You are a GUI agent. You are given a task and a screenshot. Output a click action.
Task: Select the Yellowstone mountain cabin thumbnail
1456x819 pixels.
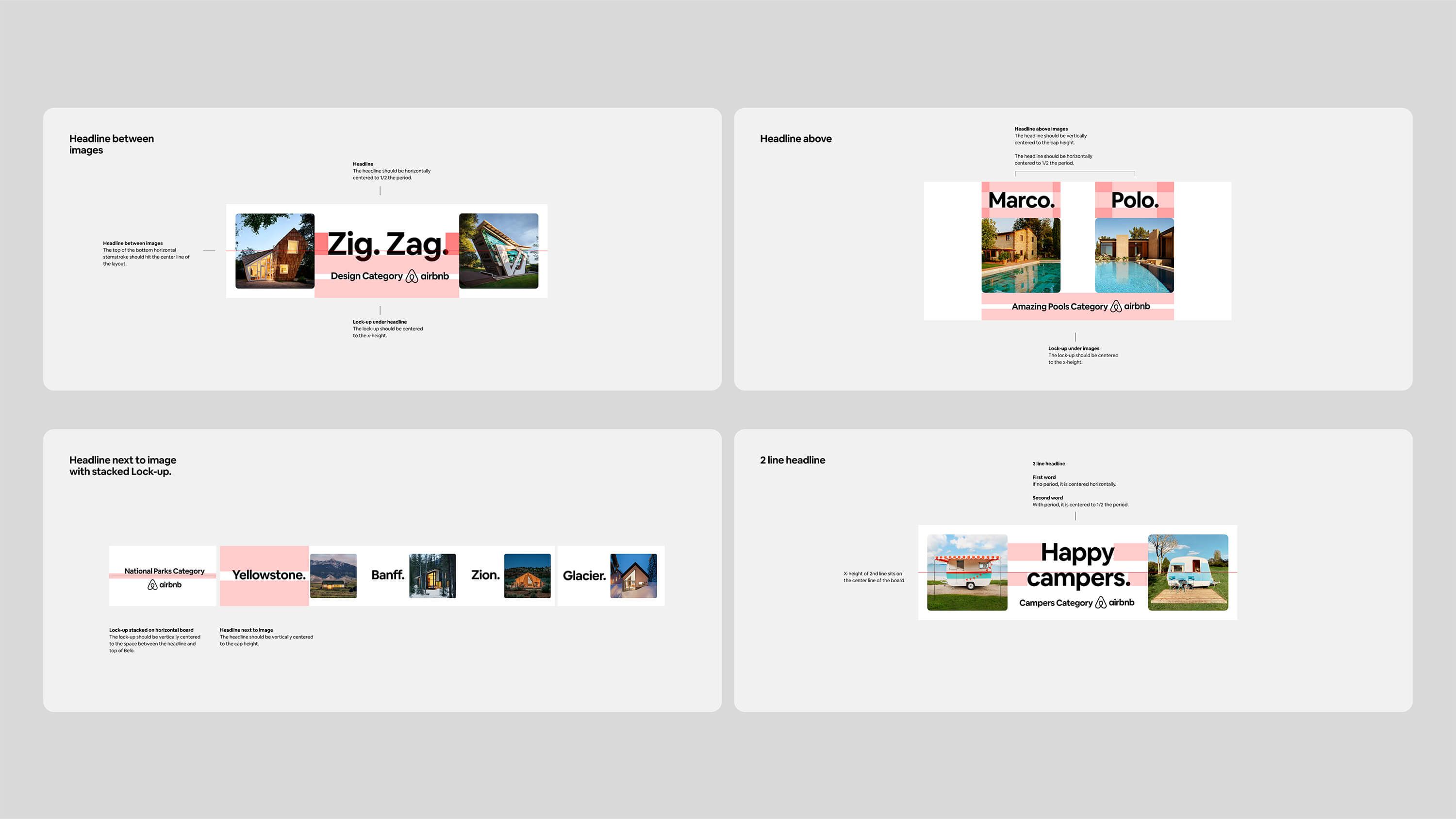333,575
